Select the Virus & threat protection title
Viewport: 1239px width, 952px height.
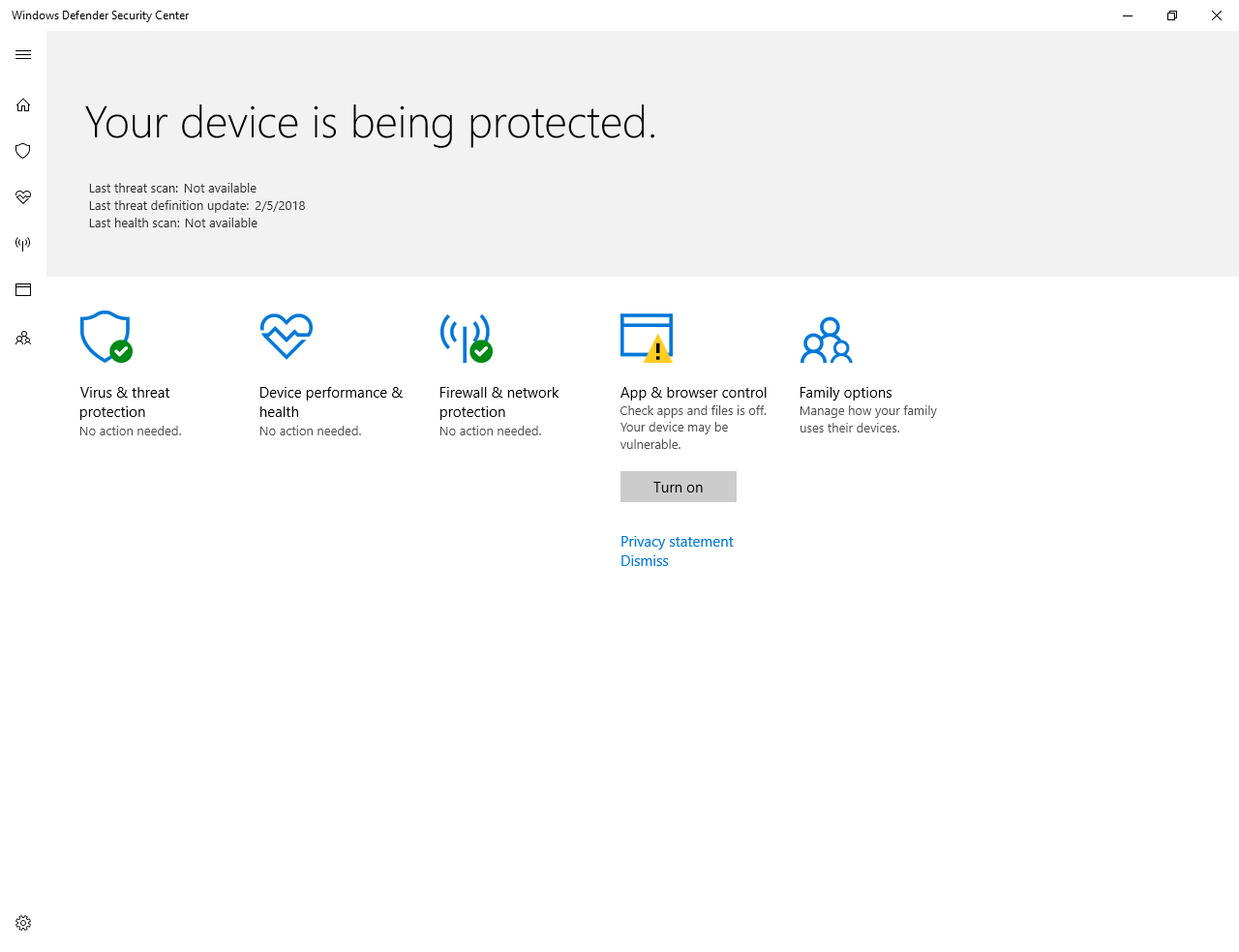(125, 402)
